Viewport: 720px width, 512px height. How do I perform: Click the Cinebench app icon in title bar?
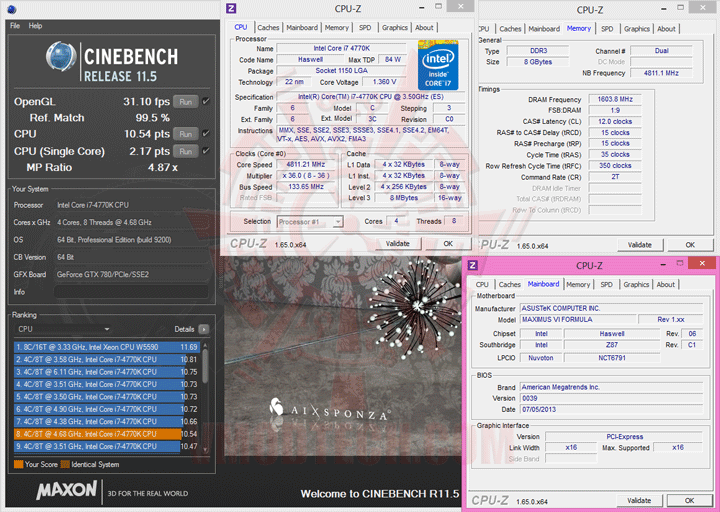(x=12, y=9)
